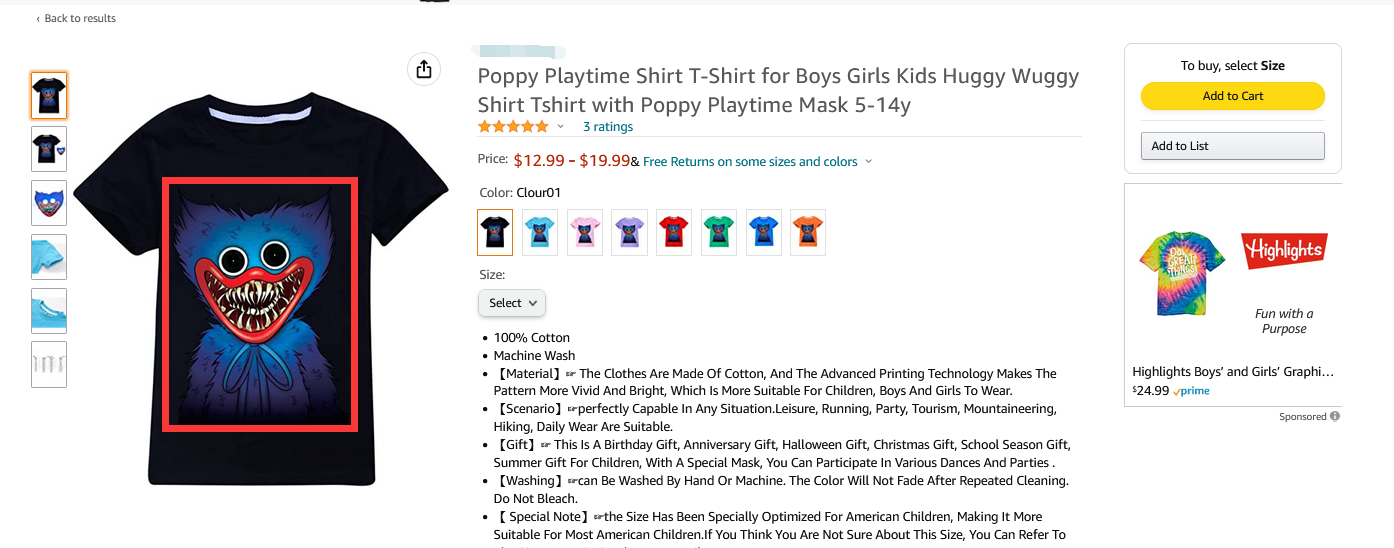Open the size chart thumbnail

(x=49, y=365)
